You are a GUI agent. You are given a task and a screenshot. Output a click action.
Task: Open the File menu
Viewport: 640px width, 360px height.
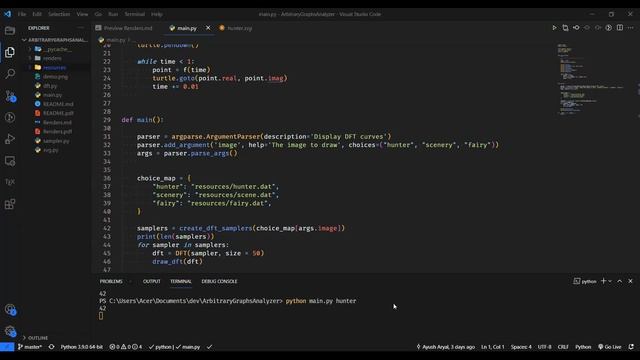(x=22, y=14)
